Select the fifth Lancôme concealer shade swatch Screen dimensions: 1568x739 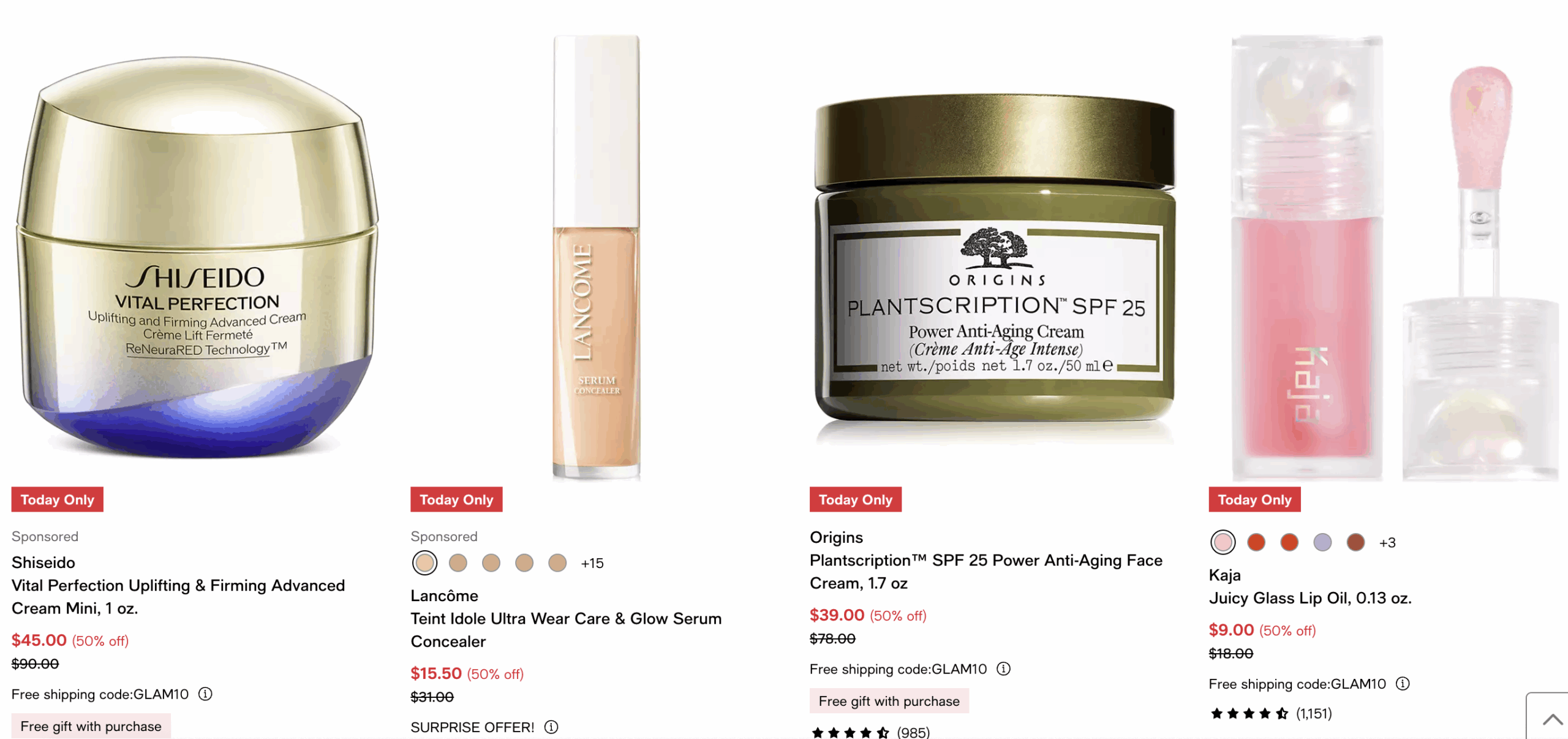(x=557, y=563)
